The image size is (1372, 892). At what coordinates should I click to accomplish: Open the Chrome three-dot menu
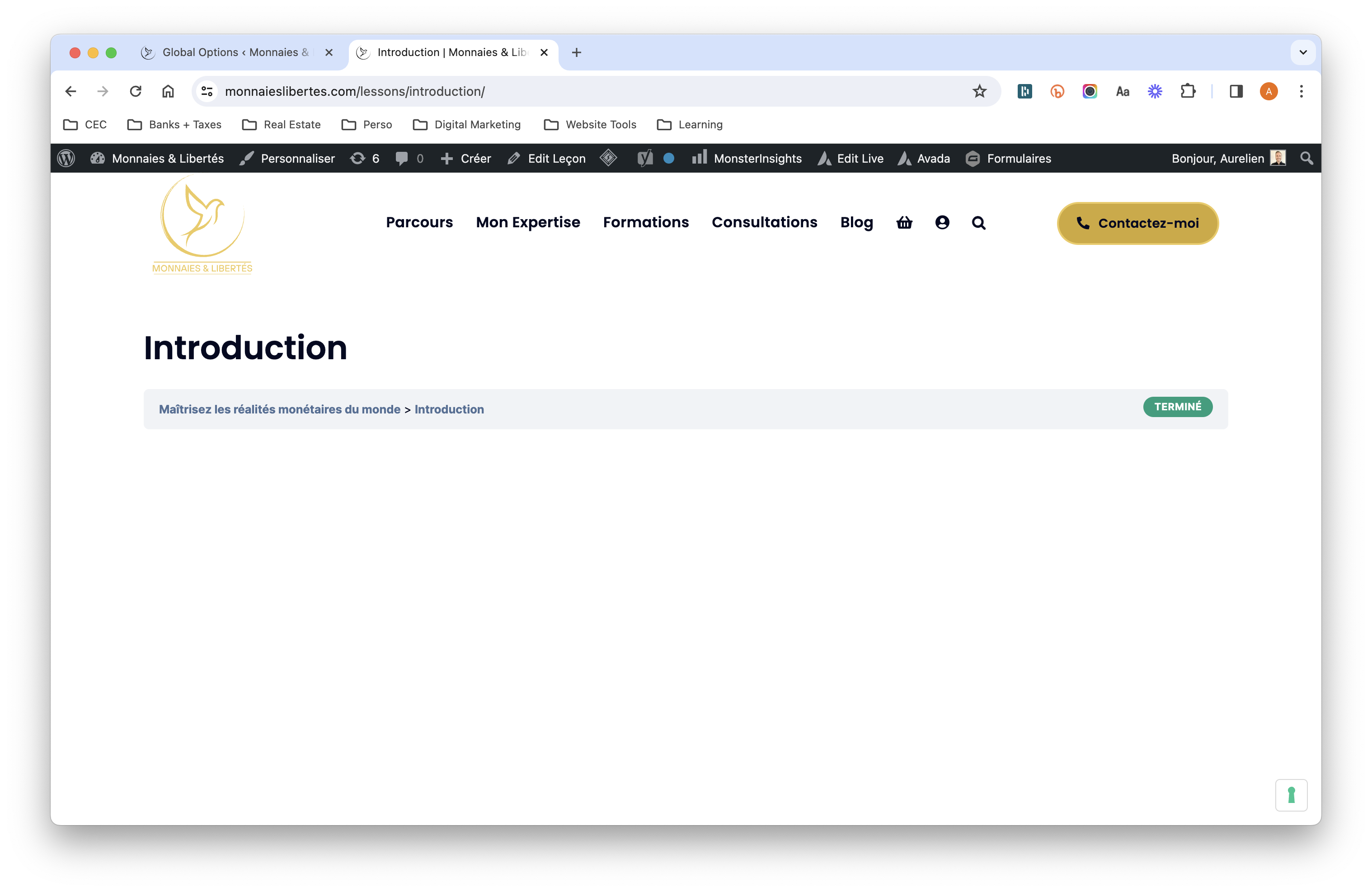(x=1301, y=91)
